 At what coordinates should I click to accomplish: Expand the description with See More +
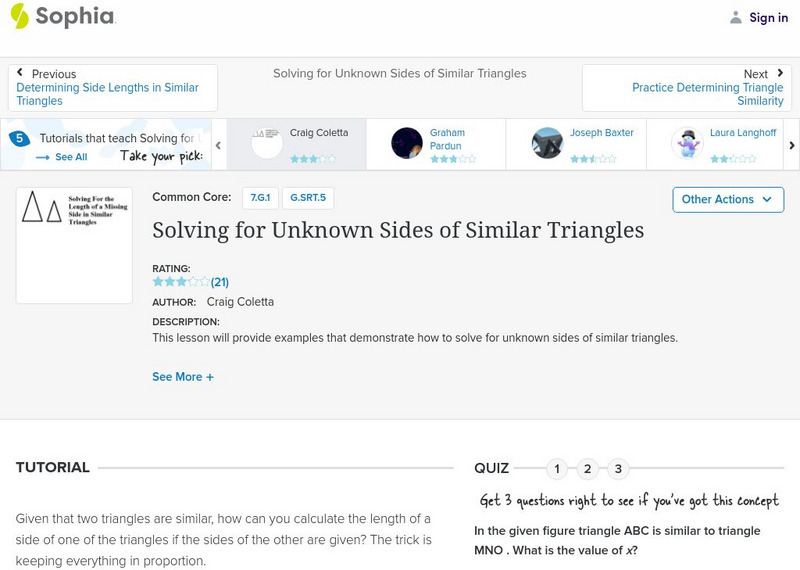183,377
